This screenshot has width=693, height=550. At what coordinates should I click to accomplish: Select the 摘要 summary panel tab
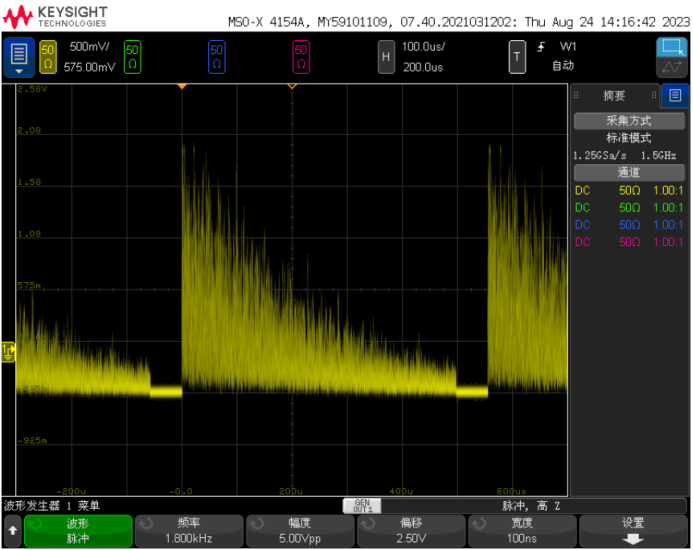tap(614, 96)
